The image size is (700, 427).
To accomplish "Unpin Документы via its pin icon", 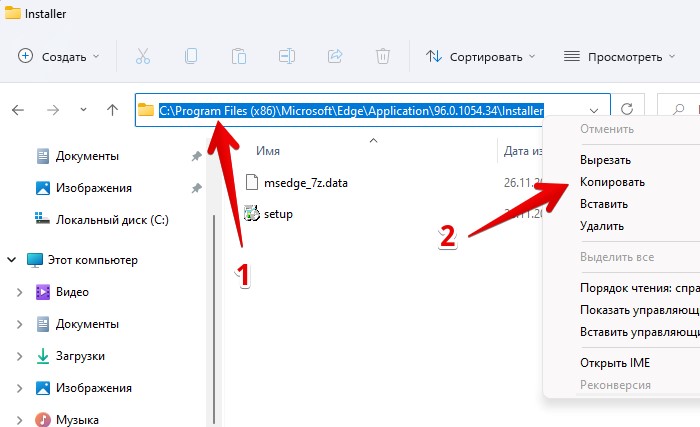I will pos(196,156).
